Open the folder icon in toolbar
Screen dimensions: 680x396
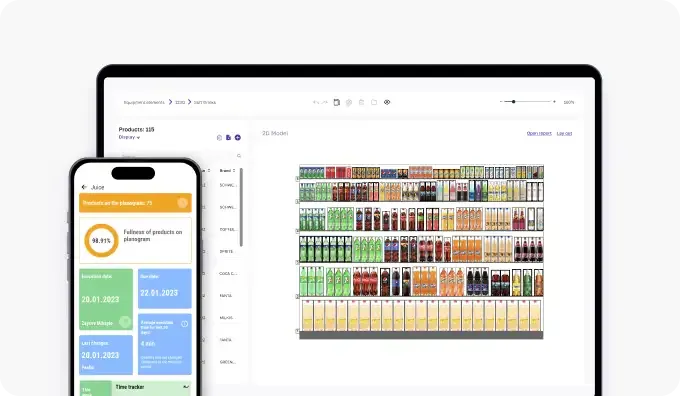click(374, 102)
